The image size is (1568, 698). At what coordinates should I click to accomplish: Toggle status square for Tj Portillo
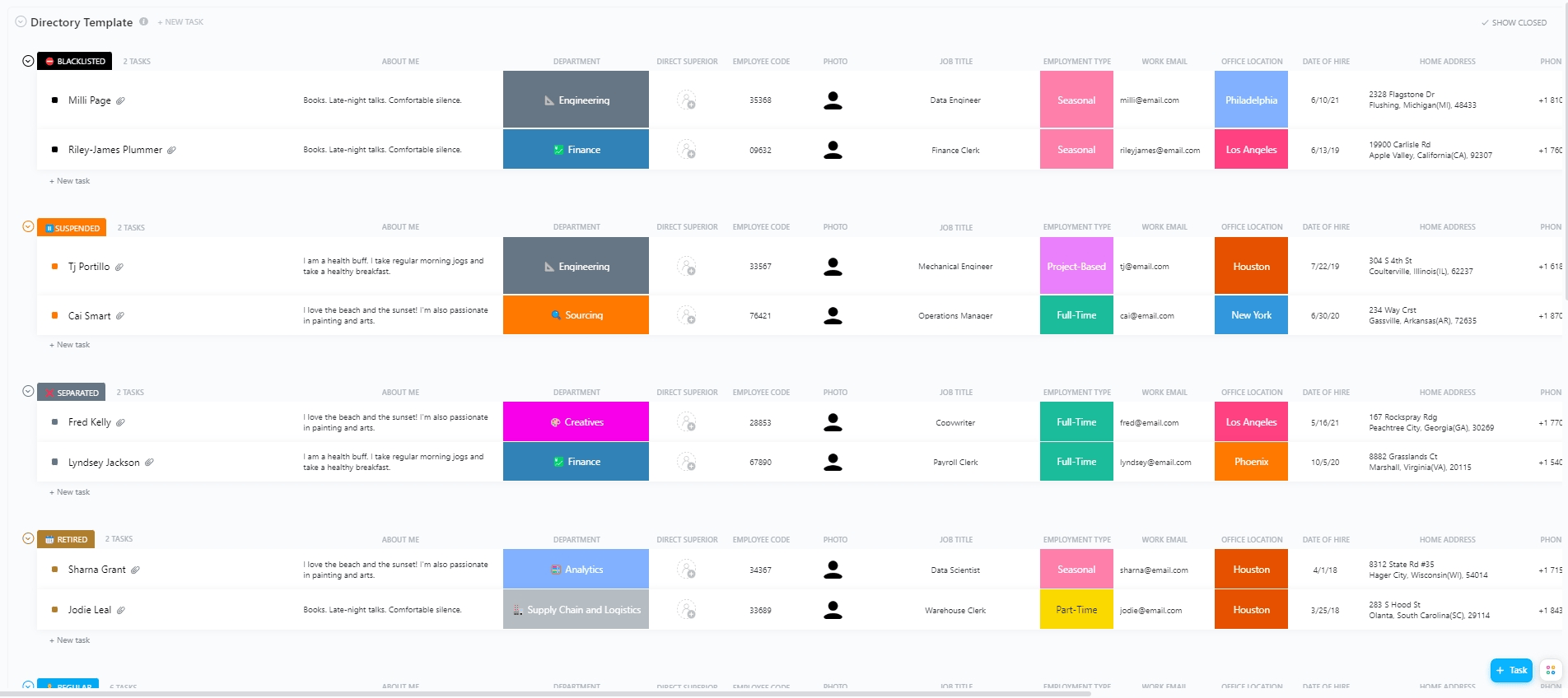[x=54, y=267]
